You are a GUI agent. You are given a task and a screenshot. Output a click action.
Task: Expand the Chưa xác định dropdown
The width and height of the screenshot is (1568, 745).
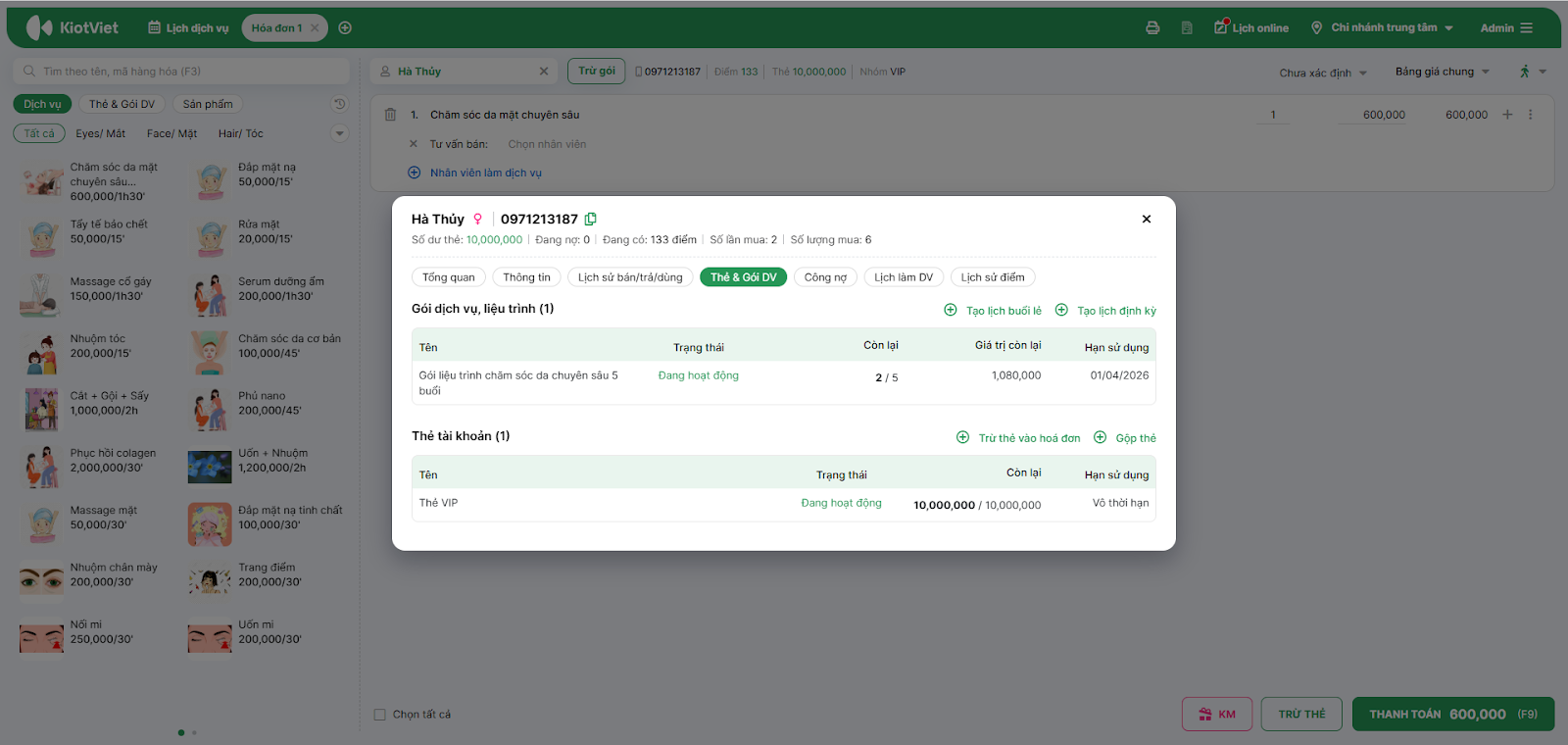click(1323, 73)
